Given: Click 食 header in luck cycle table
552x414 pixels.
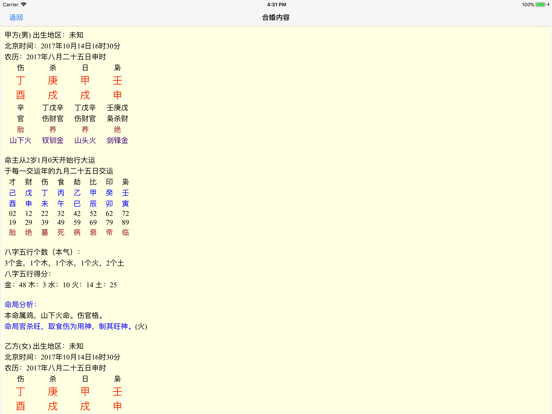Looking at the screenshot, I should click(x=61, y=182).
